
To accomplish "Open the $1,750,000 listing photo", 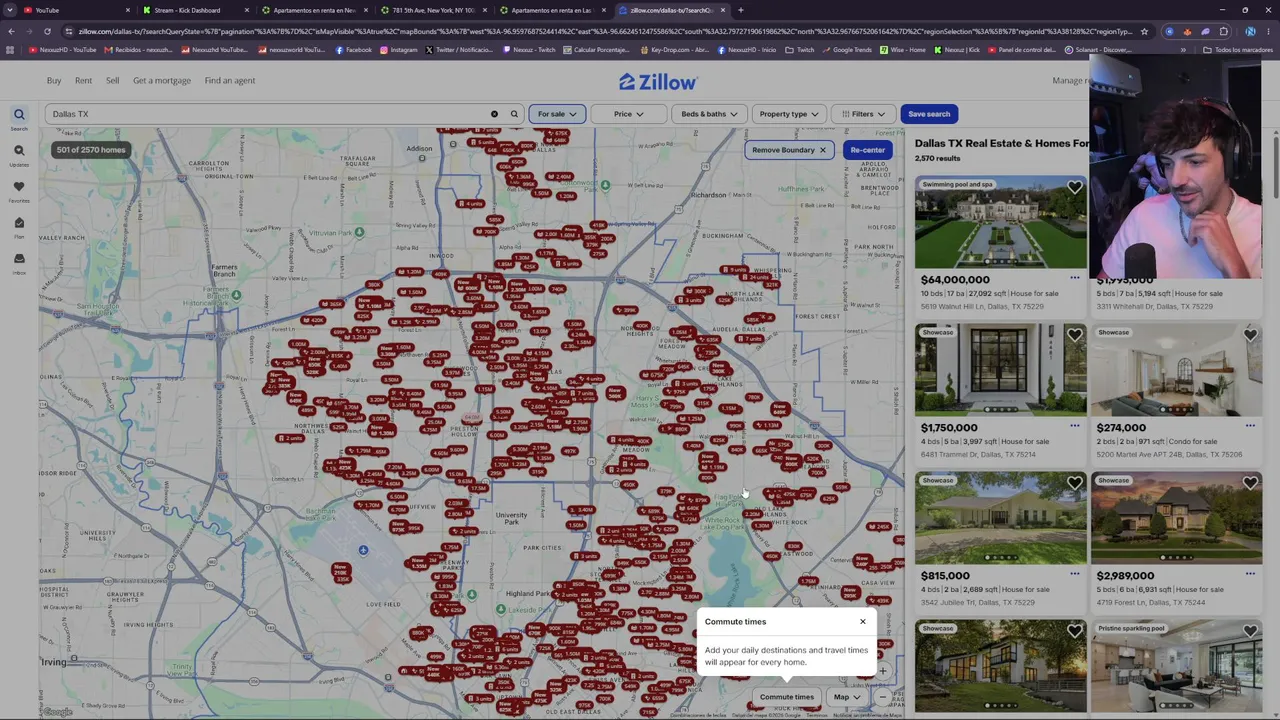I will (x=1000, y=370).
